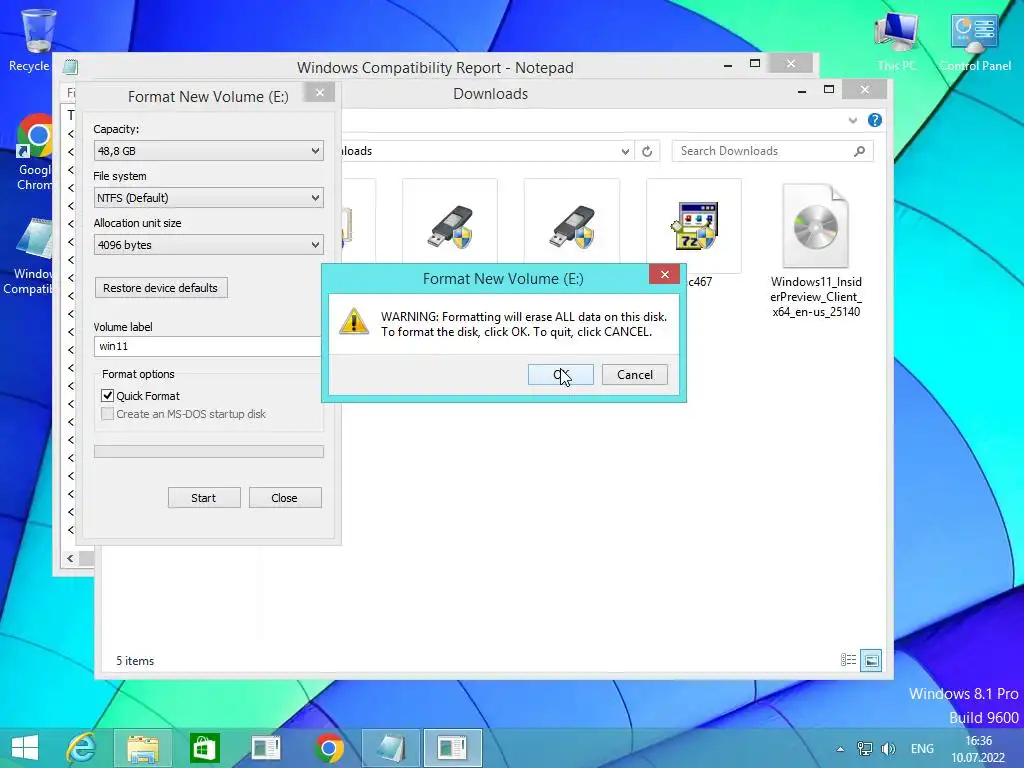Open the File system dropdown
Image resolution: width=1024 pixels, height=768 pixels.
tap(208, 198)
